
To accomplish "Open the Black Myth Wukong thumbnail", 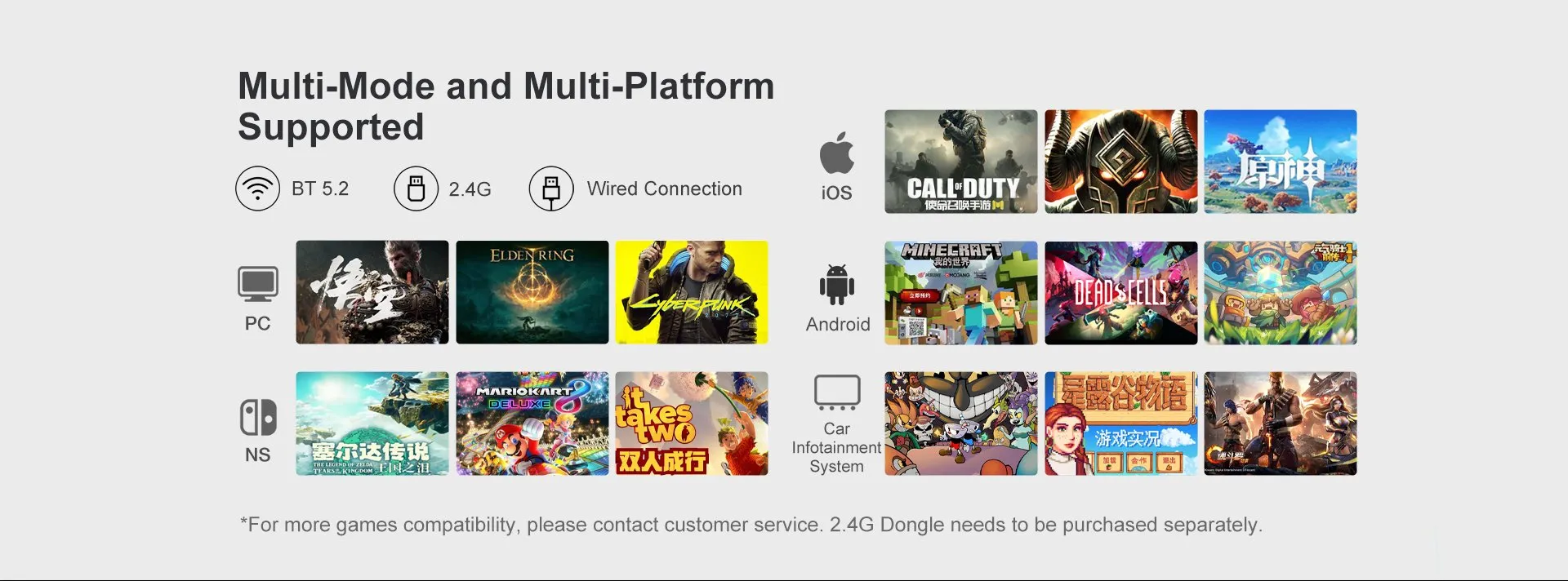I will 372,292.
